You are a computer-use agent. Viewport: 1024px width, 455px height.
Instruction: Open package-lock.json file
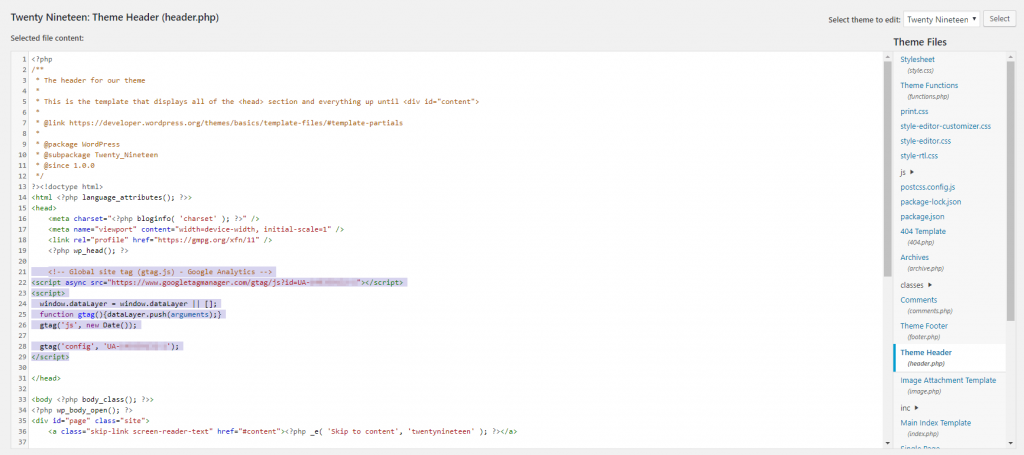coord(929,202)
